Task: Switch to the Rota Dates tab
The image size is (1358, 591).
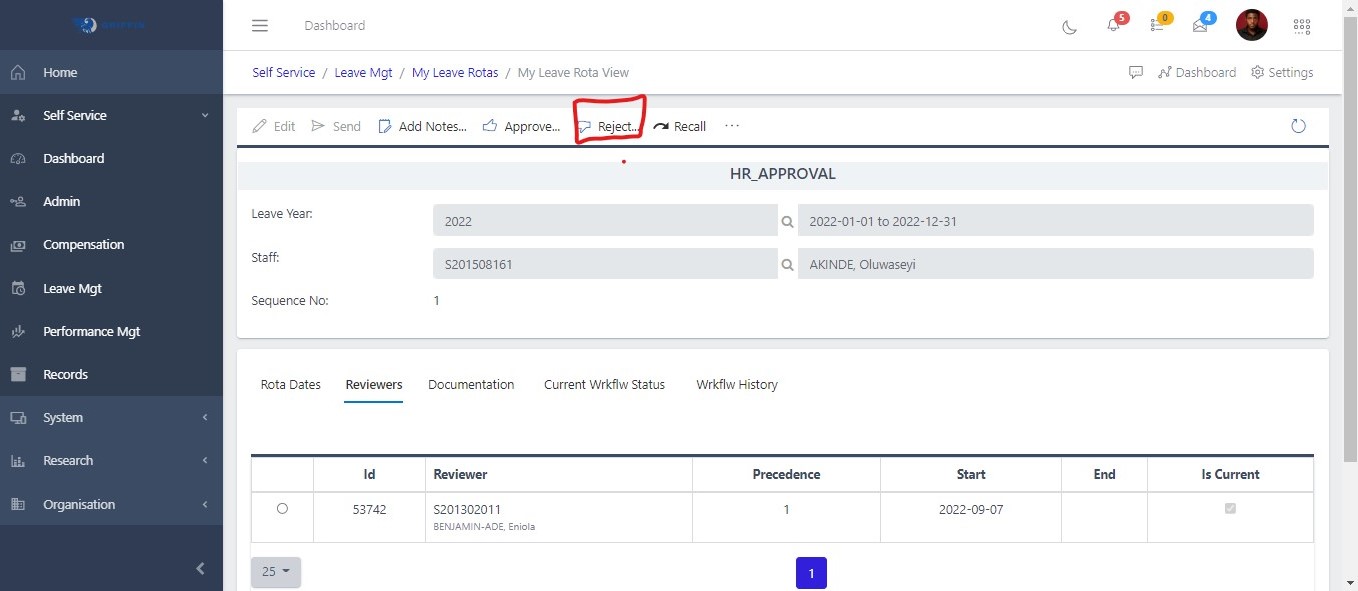Action: [x=291, y=385]
